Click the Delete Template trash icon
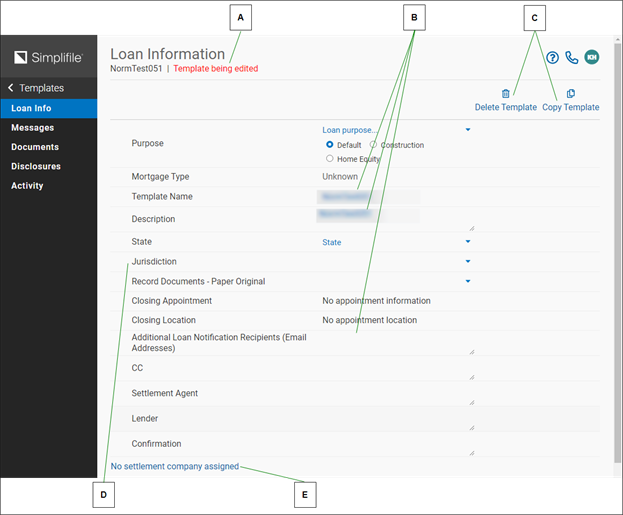623x515 pixels. tap(505, 94)
